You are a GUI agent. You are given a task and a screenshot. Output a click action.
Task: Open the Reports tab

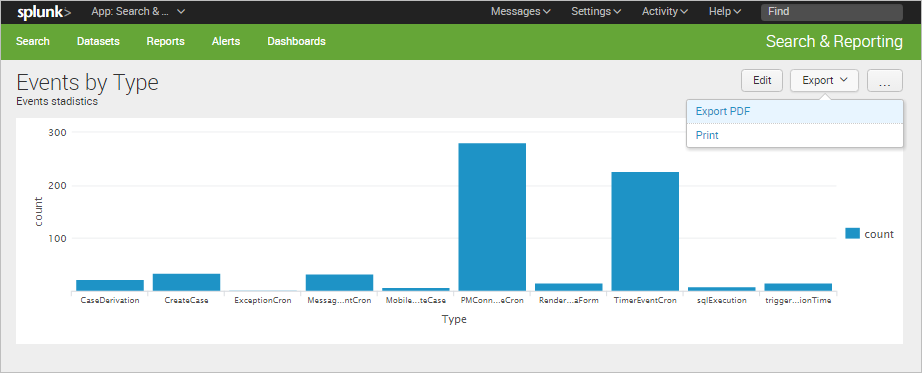pos(165,41)
